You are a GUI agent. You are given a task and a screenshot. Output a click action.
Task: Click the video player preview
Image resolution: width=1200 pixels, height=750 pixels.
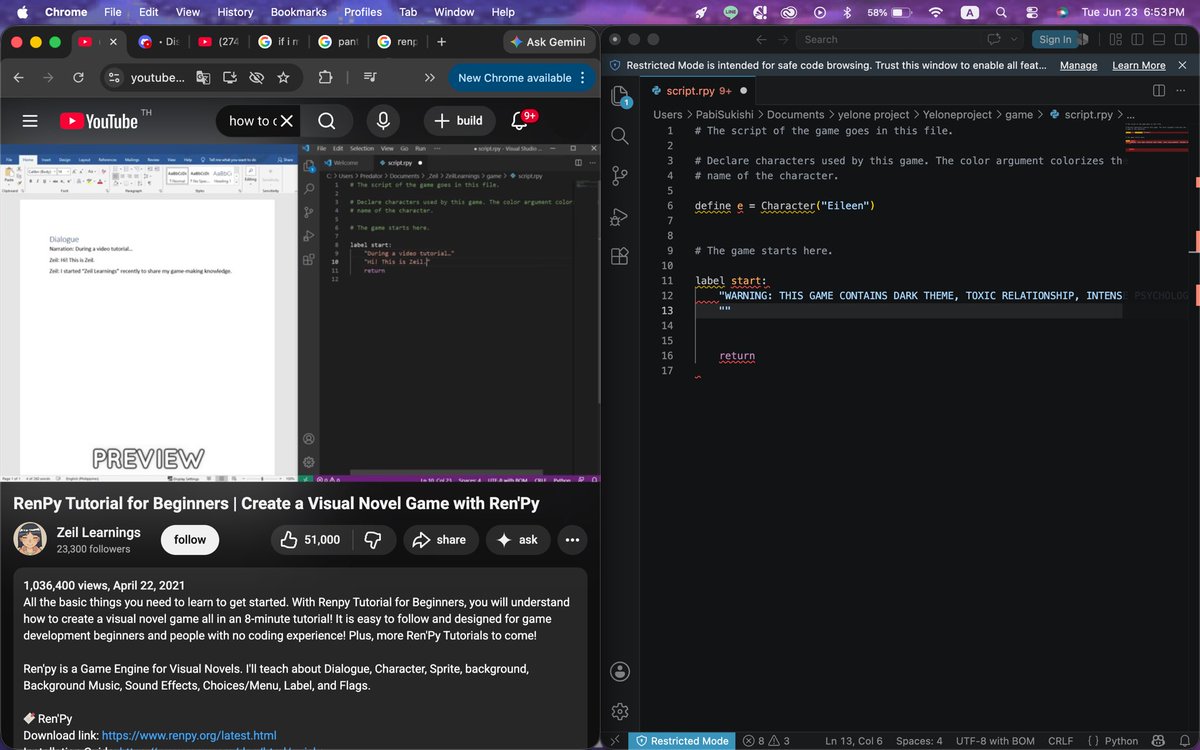click(x=299, y=313)
